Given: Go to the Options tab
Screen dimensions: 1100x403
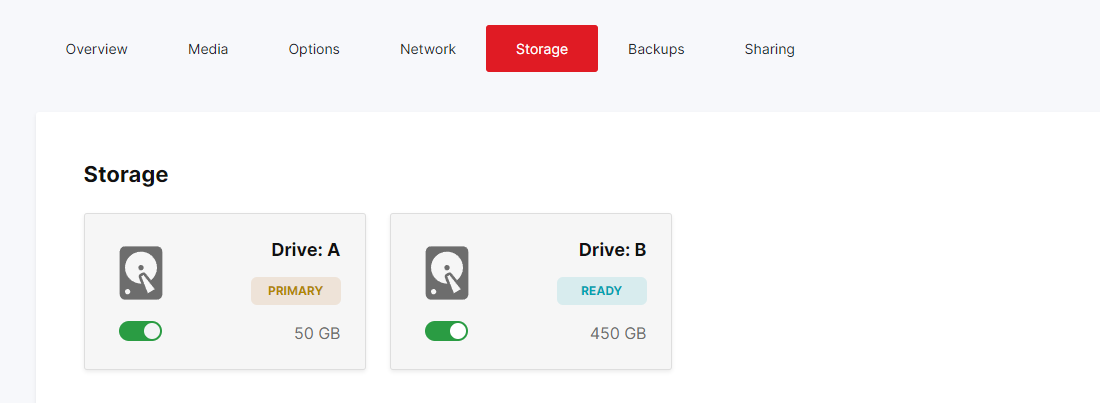Looking at the screenshot, I should click(x=314, y=49).
